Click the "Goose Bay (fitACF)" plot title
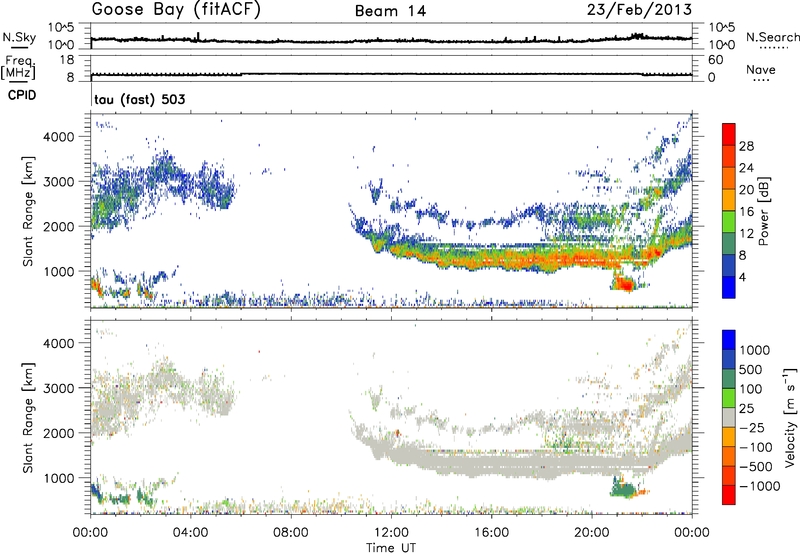Image resolution: width=800 pixels, height=554 pixels. click(176, 10)
